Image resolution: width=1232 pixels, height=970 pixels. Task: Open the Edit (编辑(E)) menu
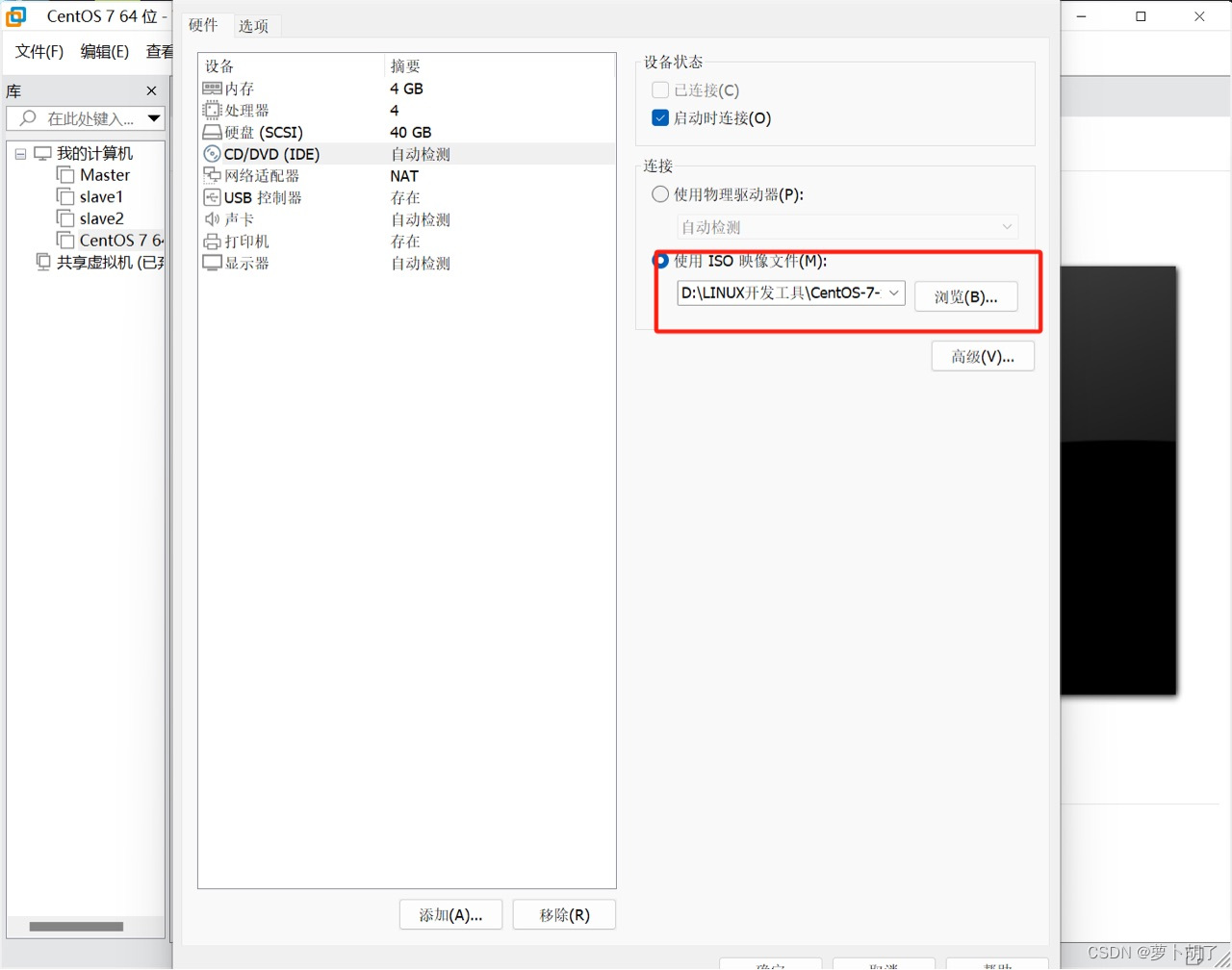(x=105, y=52)
